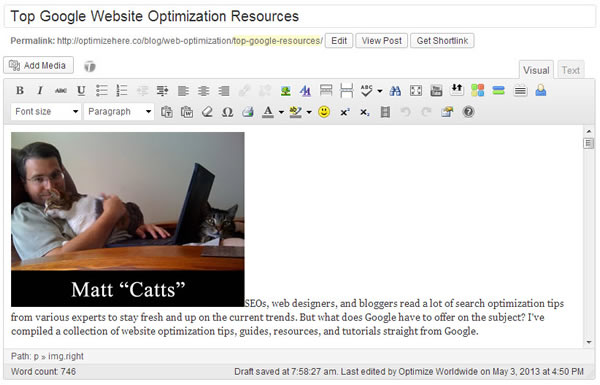This screenshot has width=600, height=385.
Task: Print the post content
Action: pyautogui.click(x=248, y=112)
